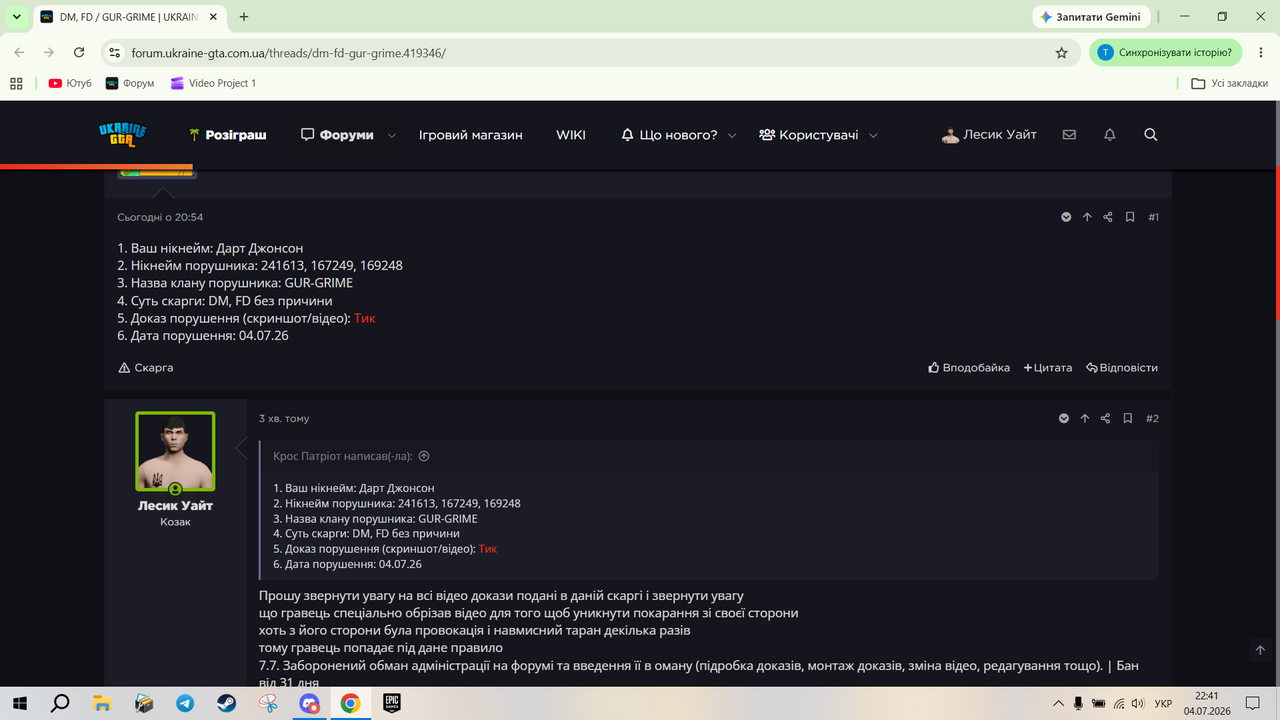Reload the page in Chrome
Image resolution: width=1280 pixels, height=720 pixels.
79,52
